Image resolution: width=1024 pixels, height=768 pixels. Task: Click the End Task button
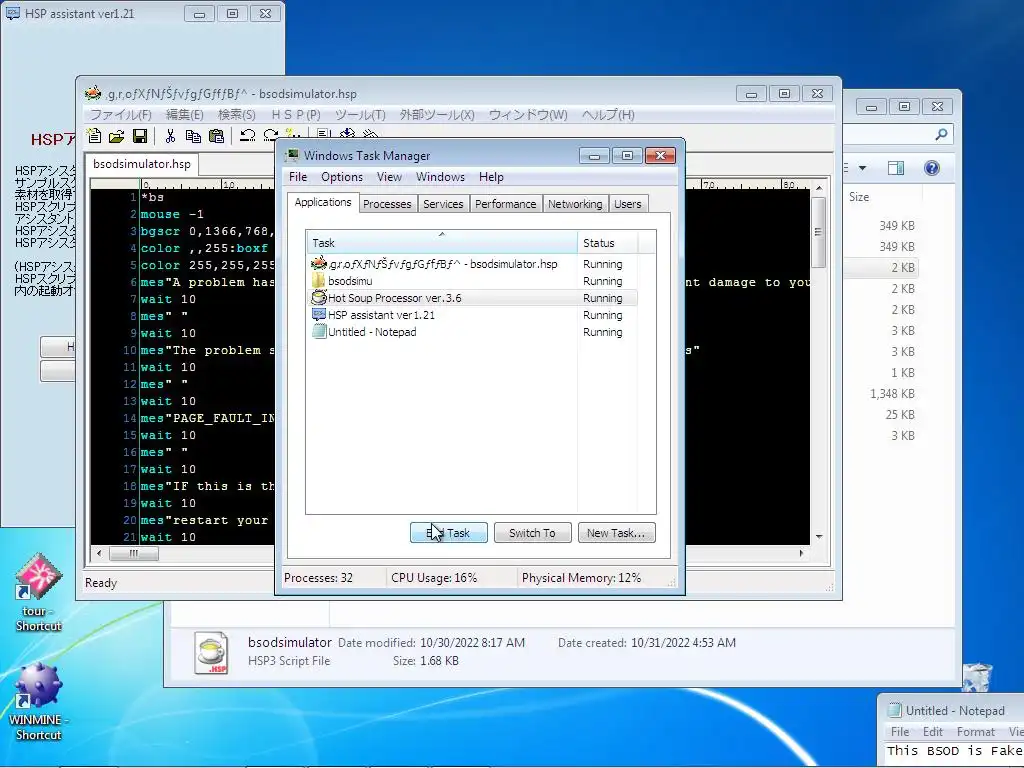(449, 533)
